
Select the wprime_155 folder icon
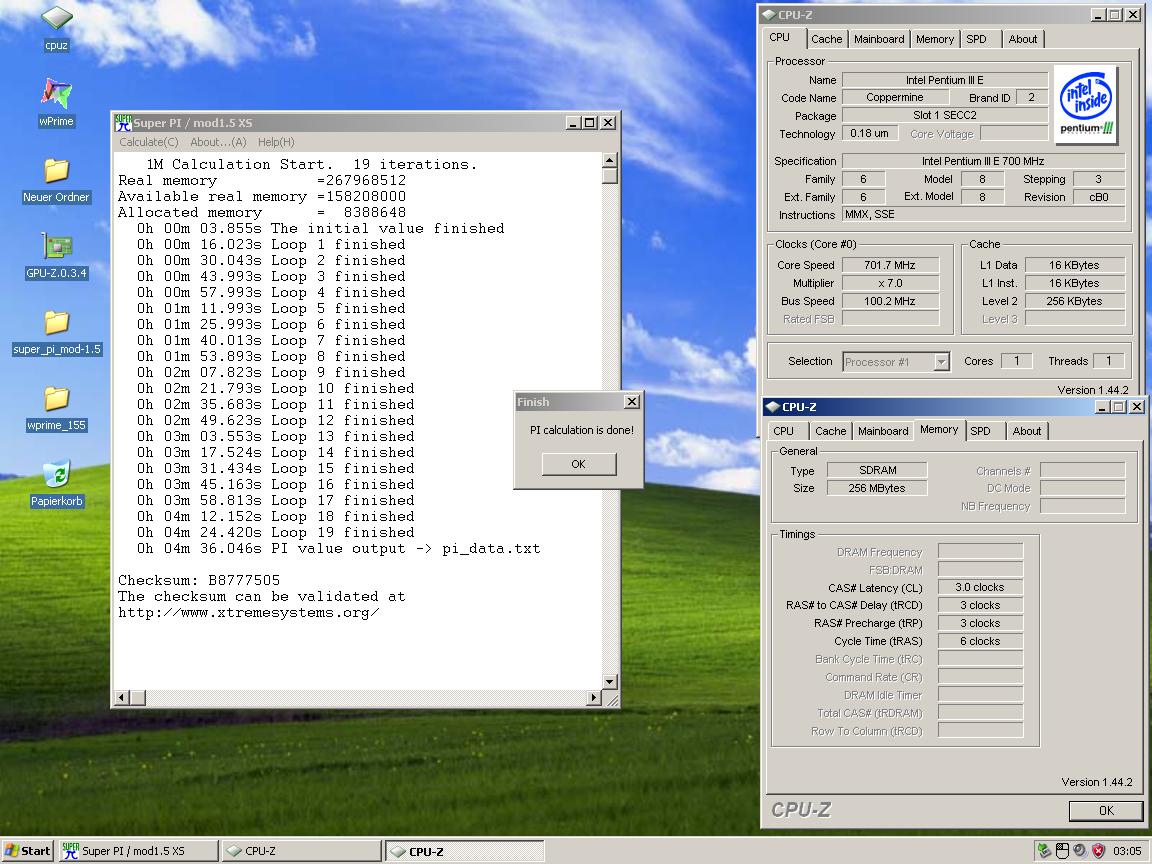coord(57,408)
